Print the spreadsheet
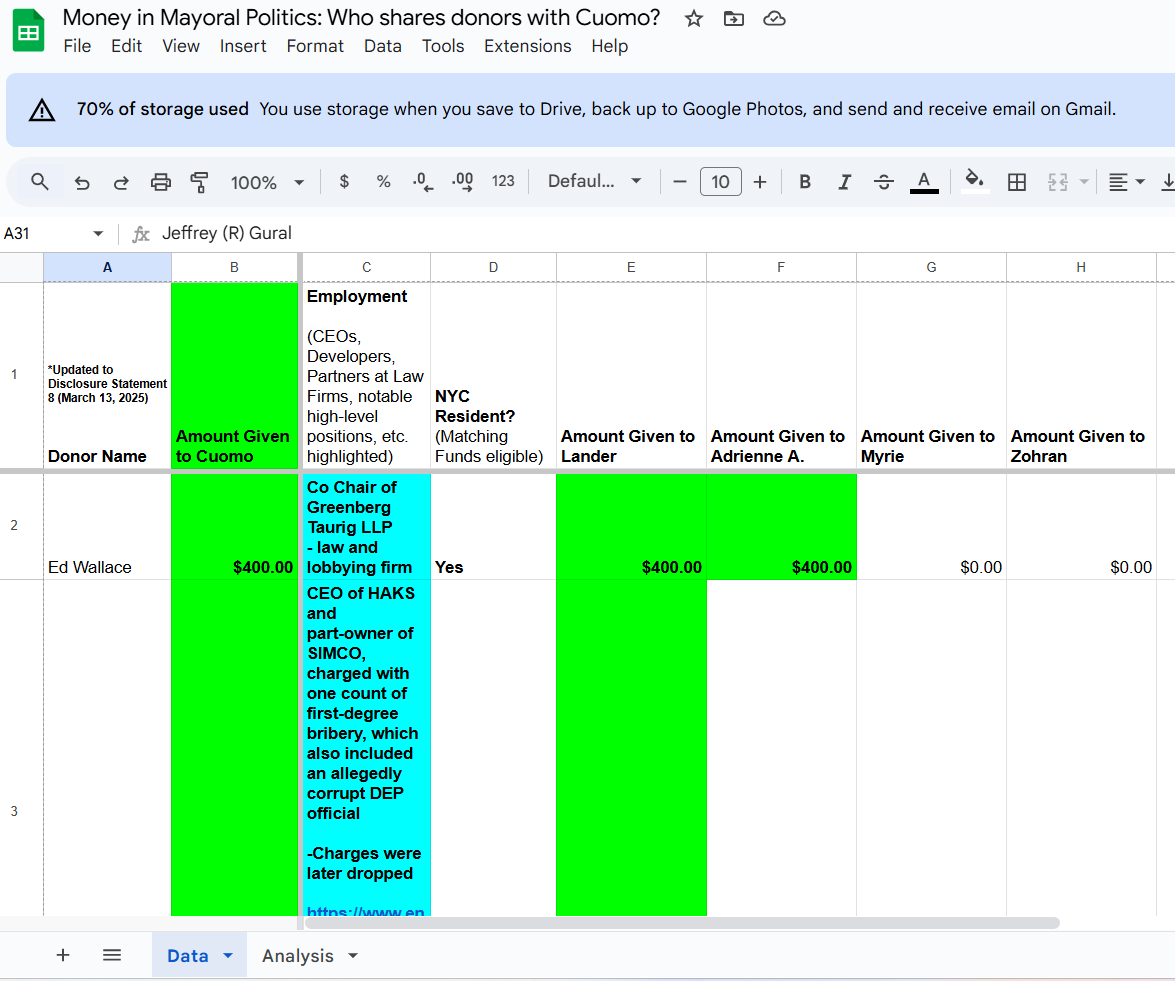The width and height of the screenshot is (1175, 981). pos(160,182)
